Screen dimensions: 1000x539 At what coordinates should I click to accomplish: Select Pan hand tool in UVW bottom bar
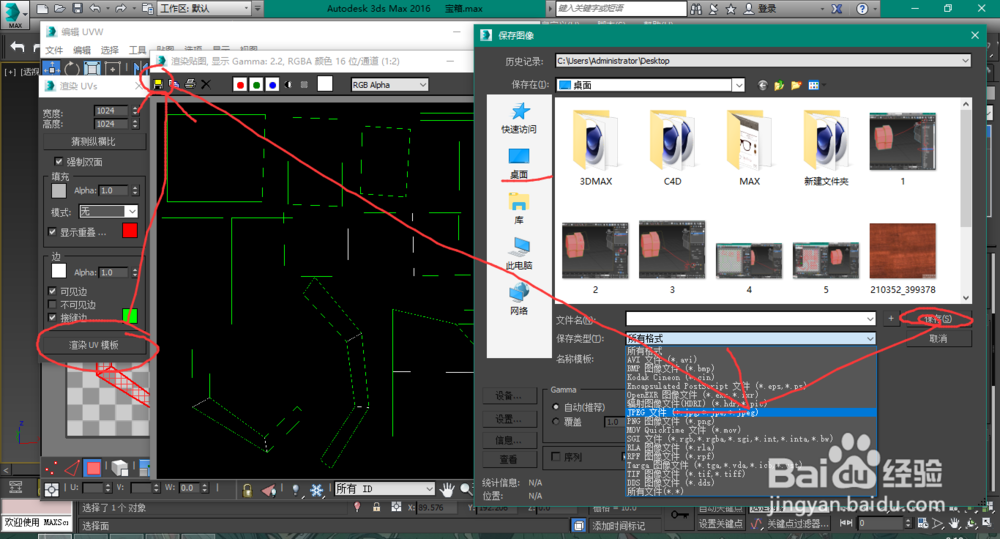click(x=447, y=489)
